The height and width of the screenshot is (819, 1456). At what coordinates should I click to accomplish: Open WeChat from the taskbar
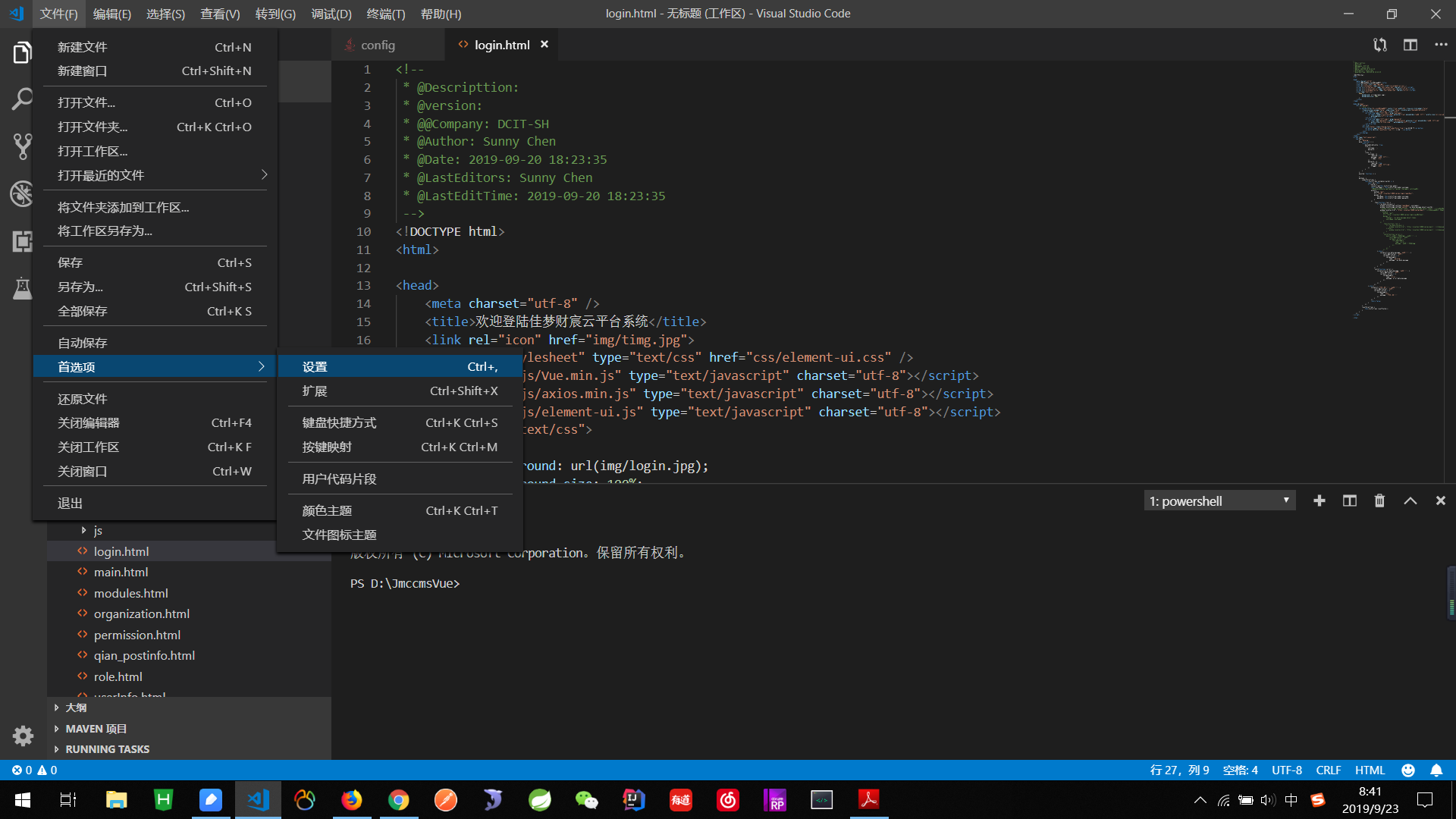click(x=586, y=799)
